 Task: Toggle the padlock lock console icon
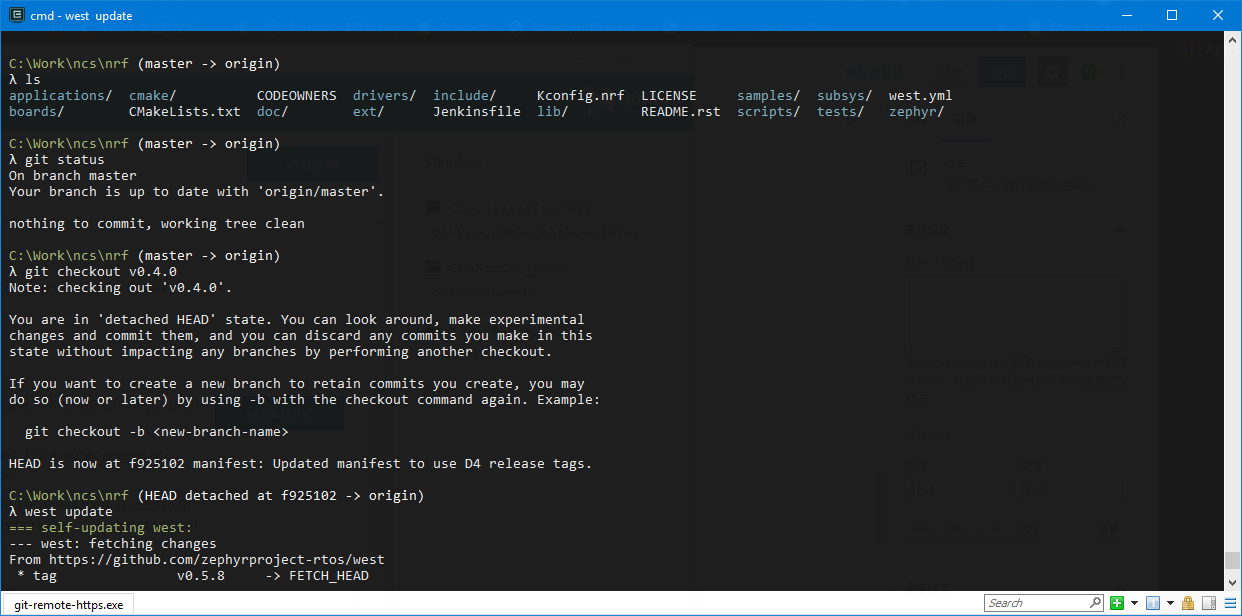coord(1187,603)
